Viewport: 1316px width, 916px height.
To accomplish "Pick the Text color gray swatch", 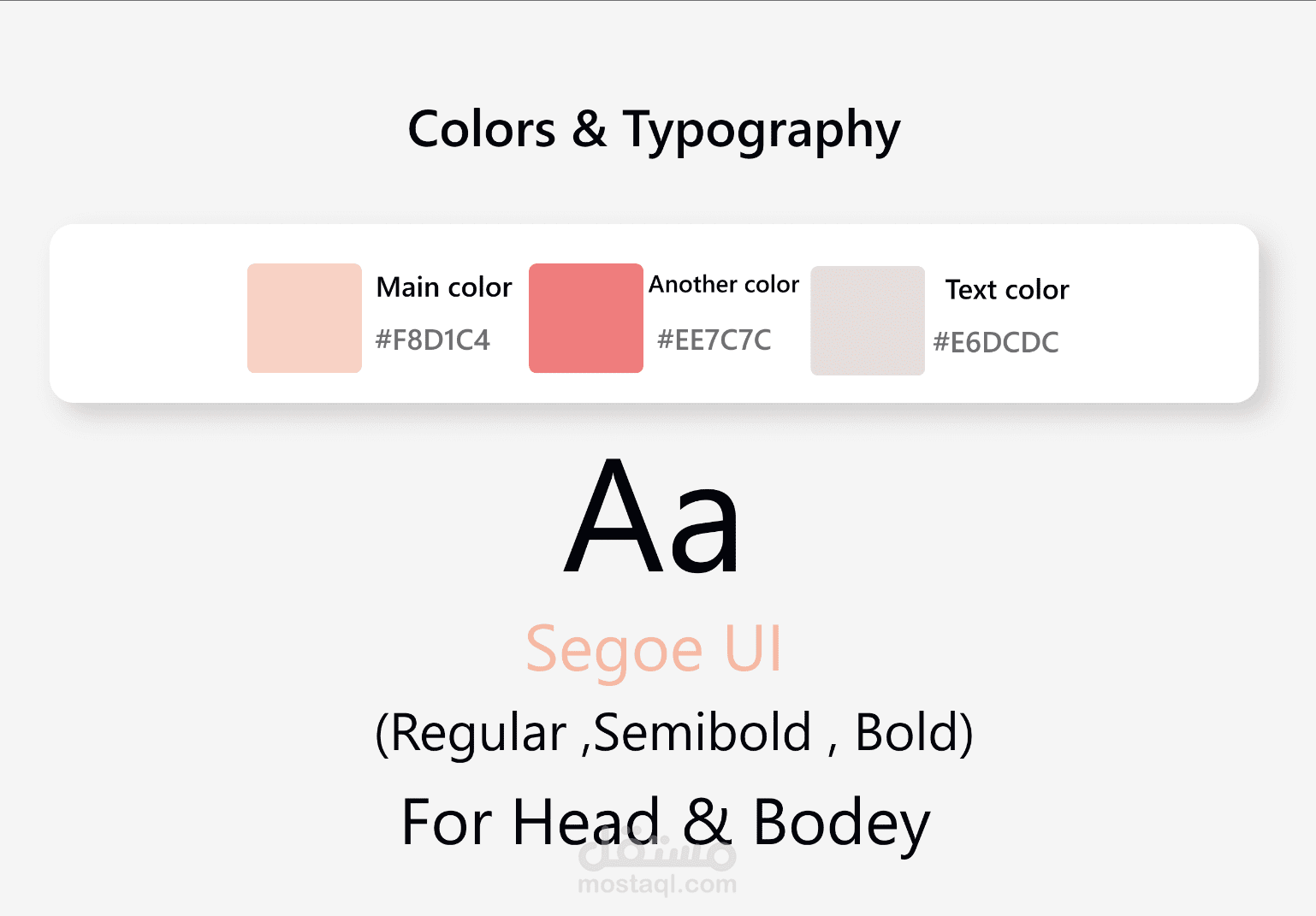I will (868, 321).
